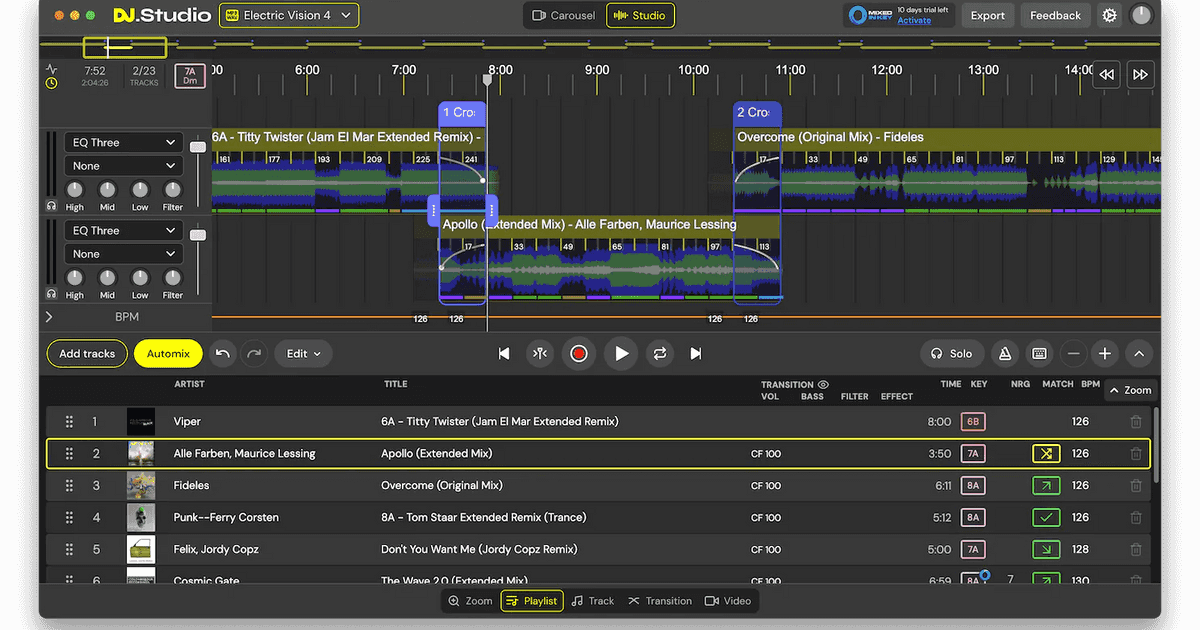Play the mix
The width and height of the screenshot is (1200, 630).
(x=621, y=353)
